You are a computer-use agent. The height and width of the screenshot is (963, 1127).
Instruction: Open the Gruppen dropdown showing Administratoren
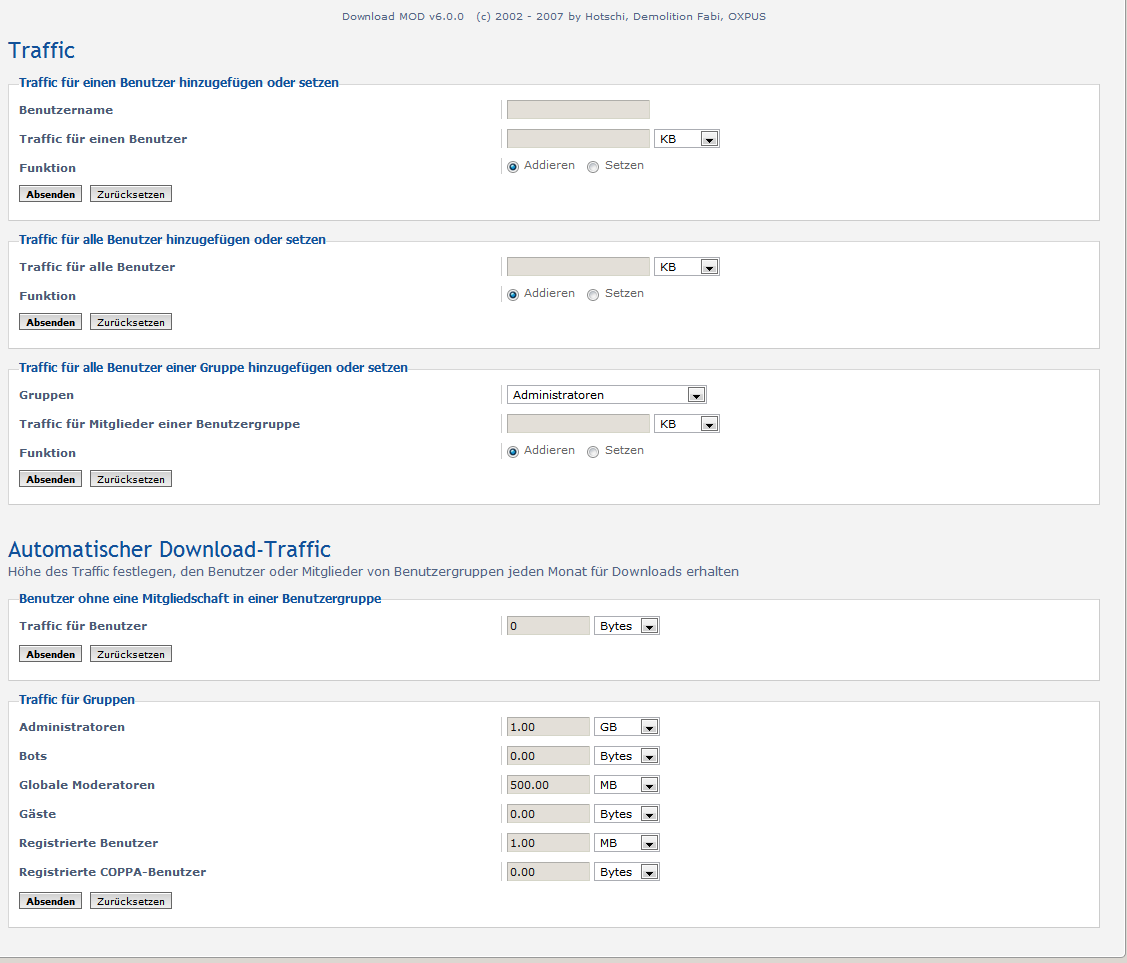tap(606, 395)
